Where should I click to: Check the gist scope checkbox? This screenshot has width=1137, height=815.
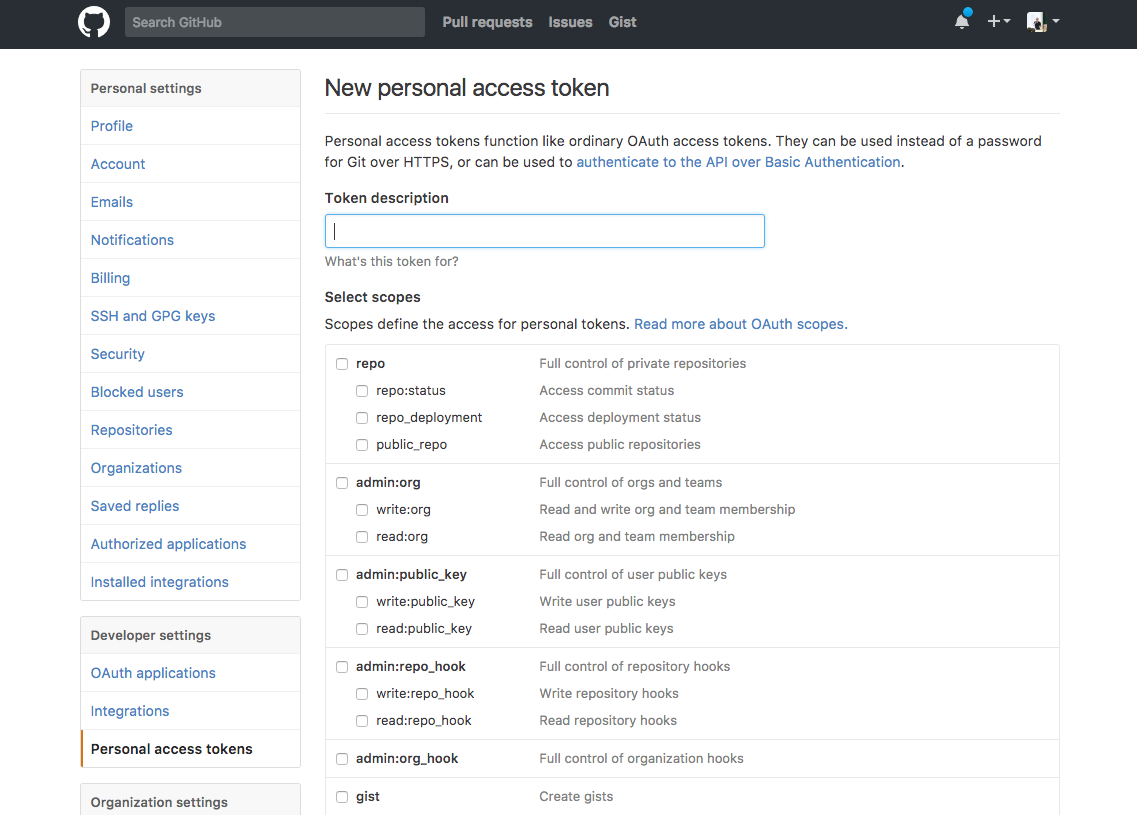(342, 797)
